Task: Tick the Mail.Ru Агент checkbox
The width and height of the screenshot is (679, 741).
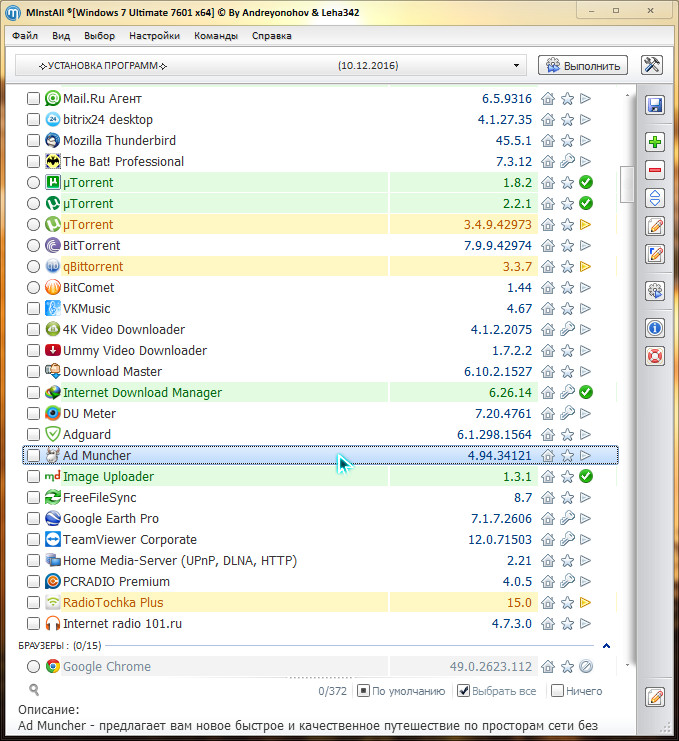Action: [33, 98]
